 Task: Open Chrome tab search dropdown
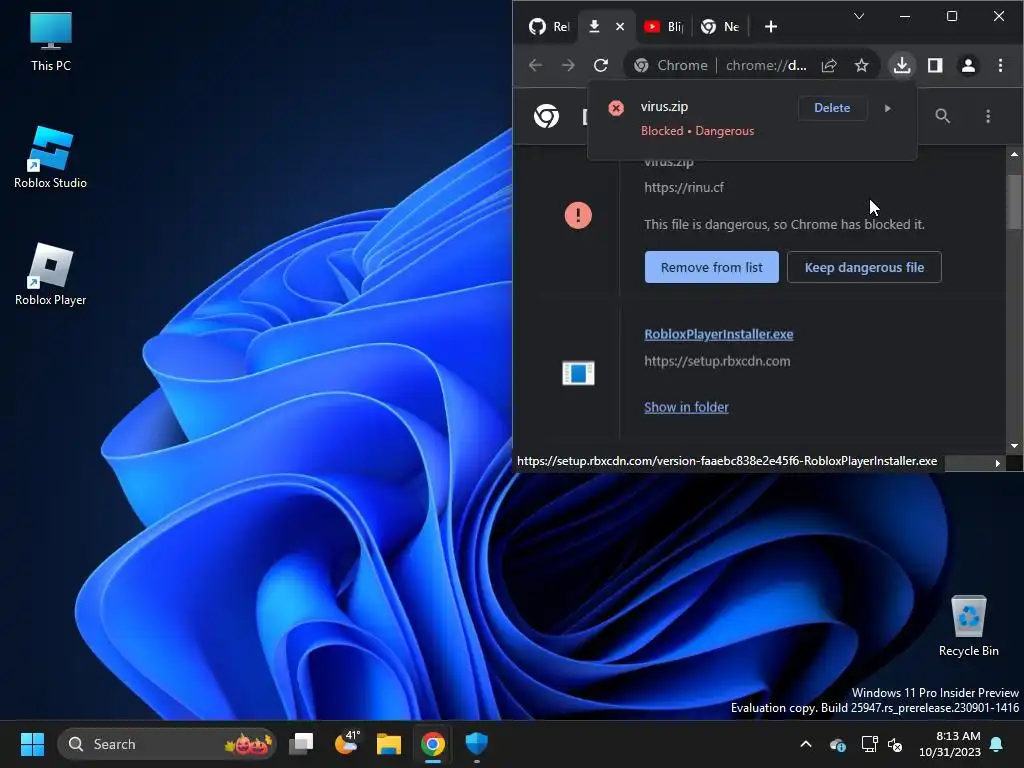pyautogui.click(x=859, y=16)
